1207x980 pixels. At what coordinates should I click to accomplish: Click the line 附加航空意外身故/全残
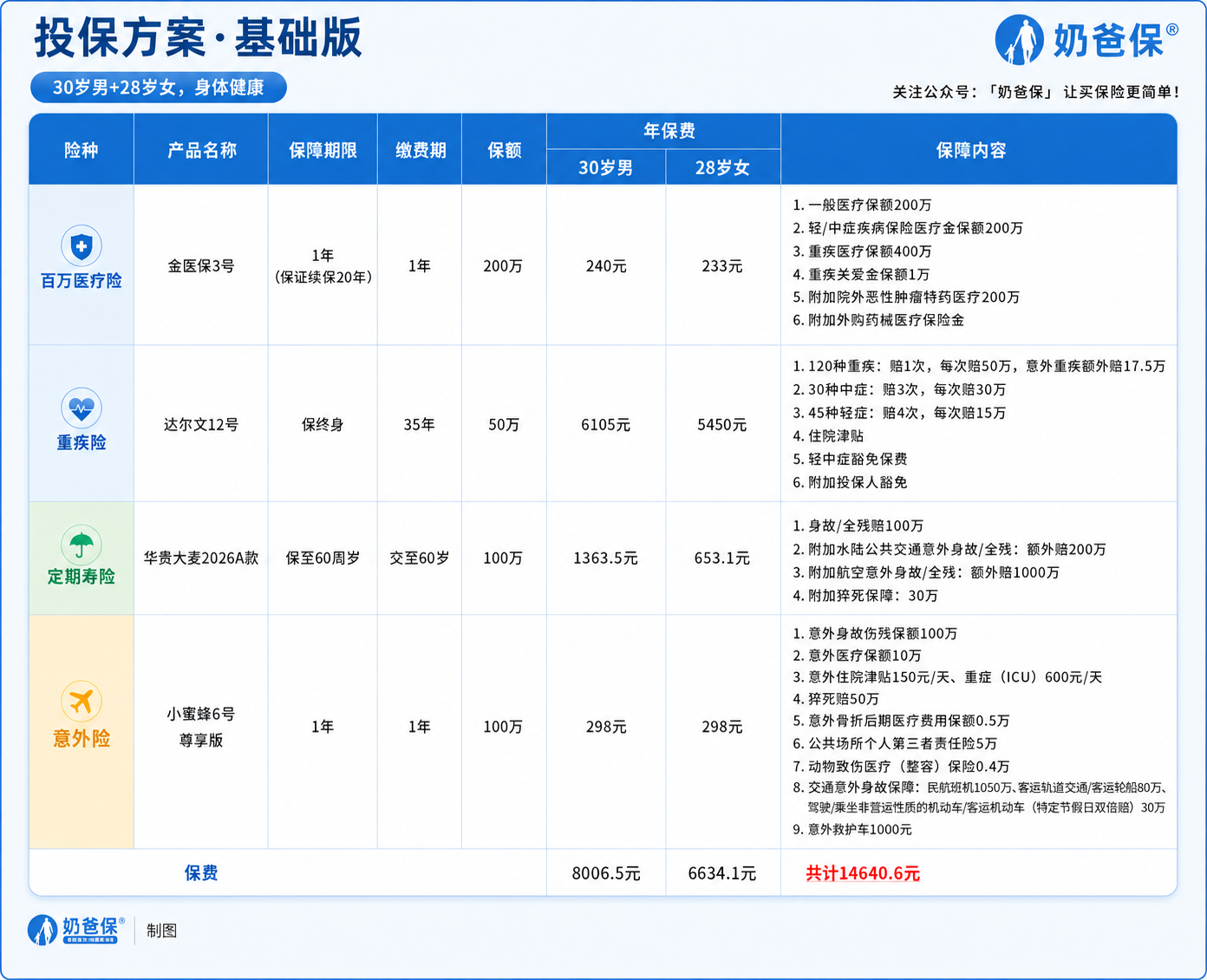tap(926, 572)
